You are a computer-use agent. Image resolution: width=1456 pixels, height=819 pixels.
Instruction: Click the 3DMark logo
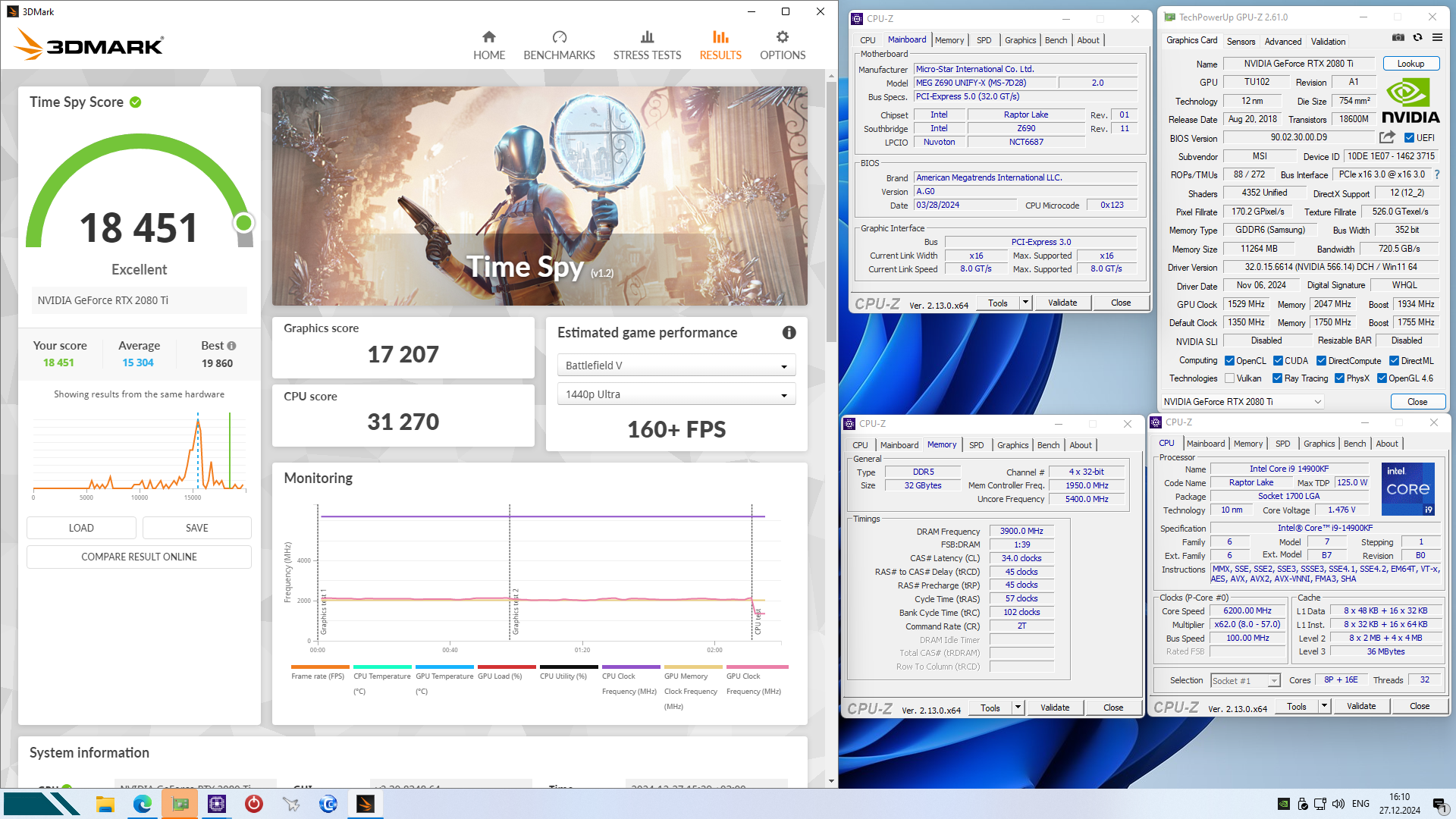click(89, 45)
